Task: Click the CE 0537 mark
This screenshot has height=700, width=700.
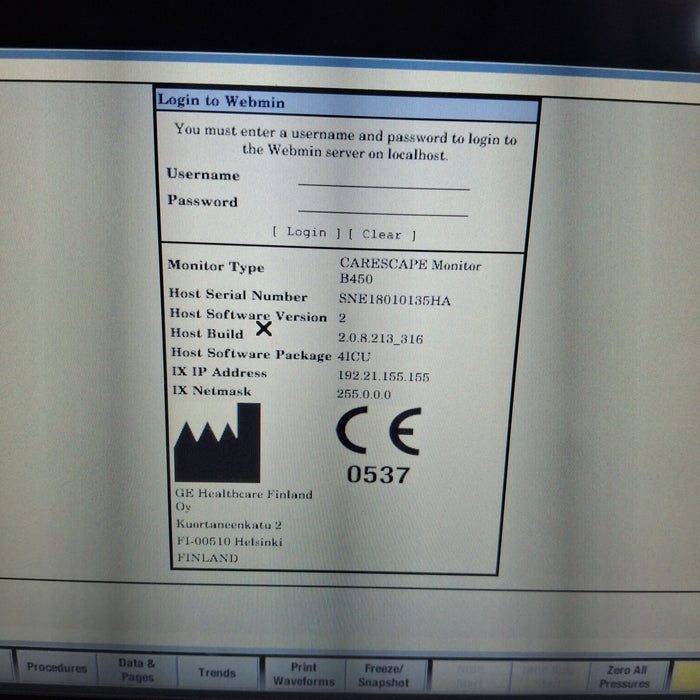Action: (379, 446)
